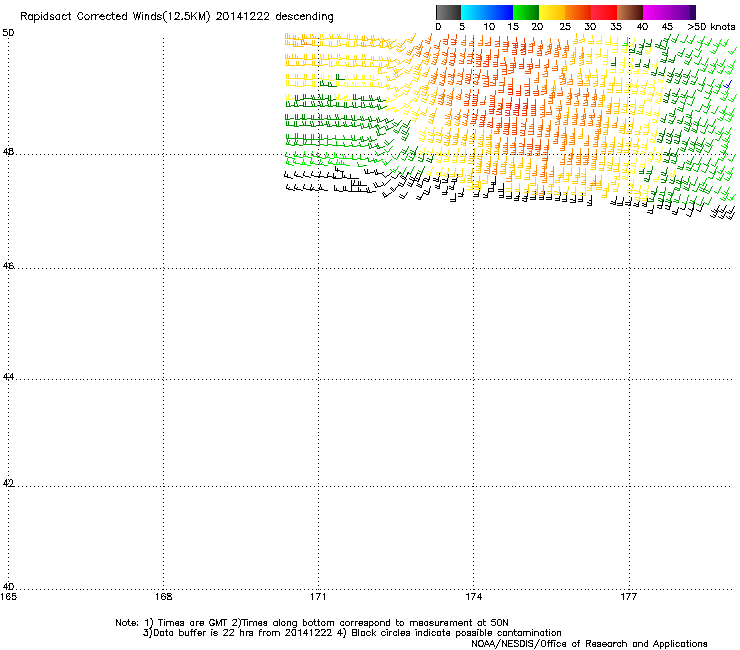Viewport: 740px width, 650px height.
Task: Click the '10' label under the color bar
Action: click(489, 27)
